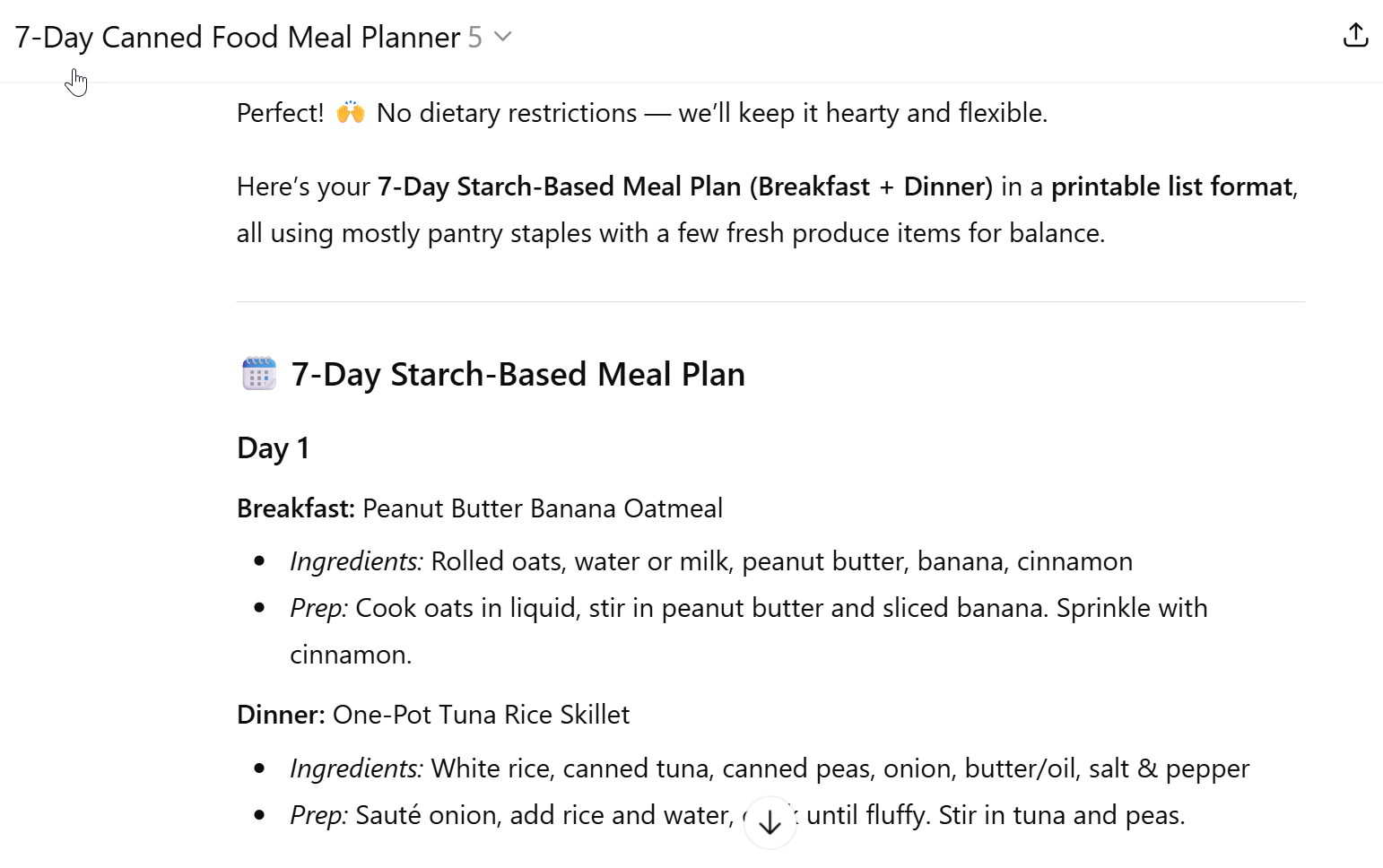This screenshot has width=1383, height=868.
Task: Click the bold Dinner: label
Action: [x=281, y=715]
